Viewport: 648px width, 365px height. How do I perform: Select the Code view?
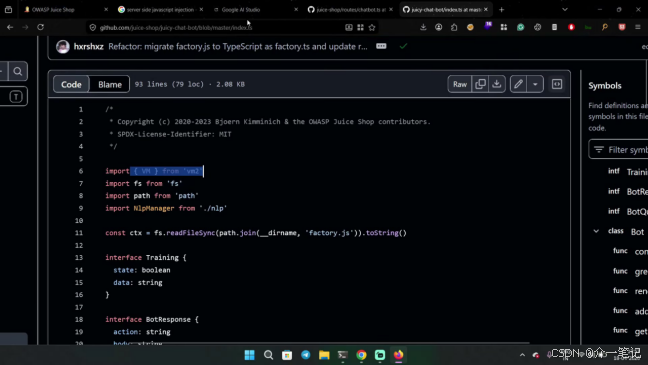(x=71, y=84)
